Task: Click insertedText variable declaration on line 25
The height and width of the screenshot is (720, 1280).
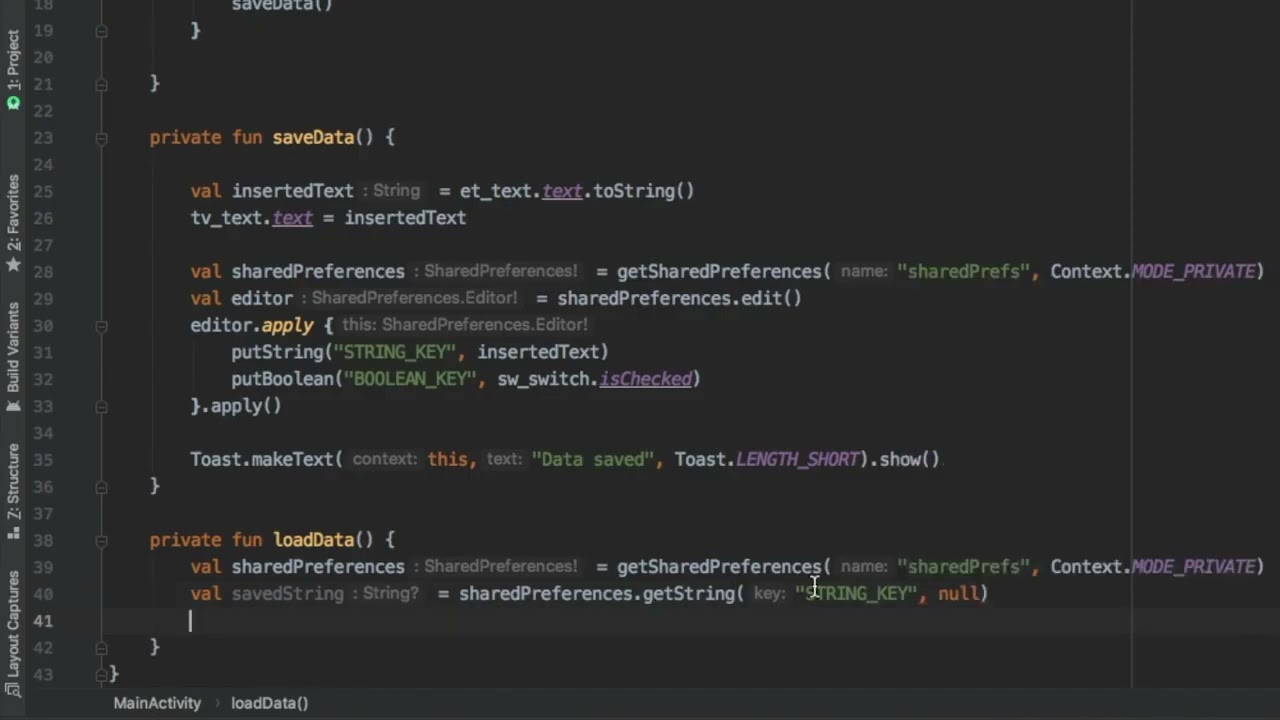Action: coord(292,191)
